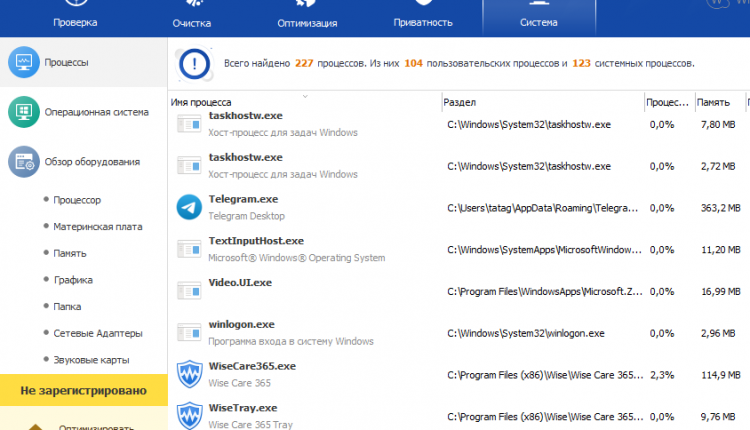
Task: Open the Материнская плата item
Action: click(98, 227)
